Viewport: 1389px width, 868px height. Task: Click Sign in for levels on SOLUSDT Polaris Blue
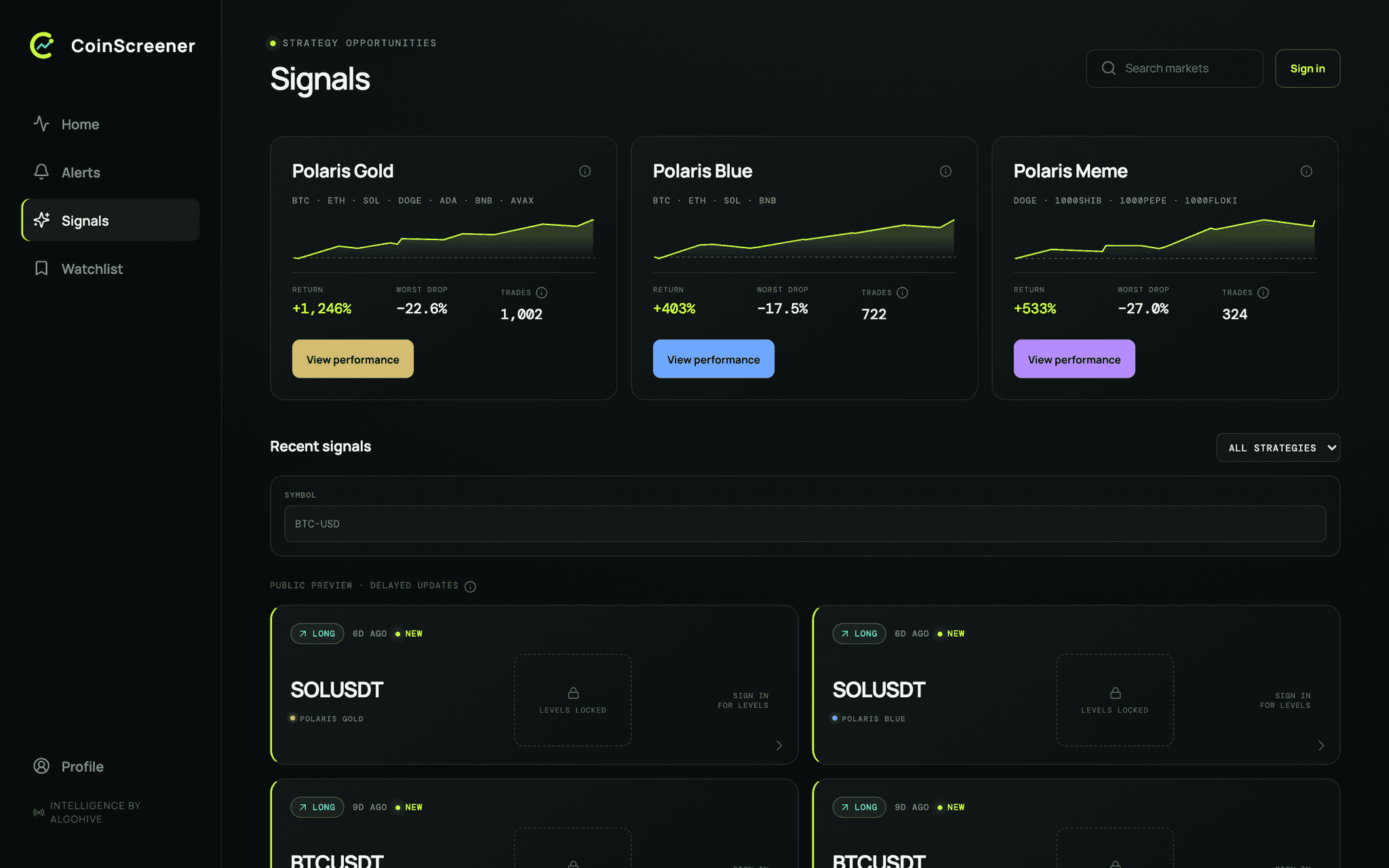pyautogui.click(x=1285, y=701)
